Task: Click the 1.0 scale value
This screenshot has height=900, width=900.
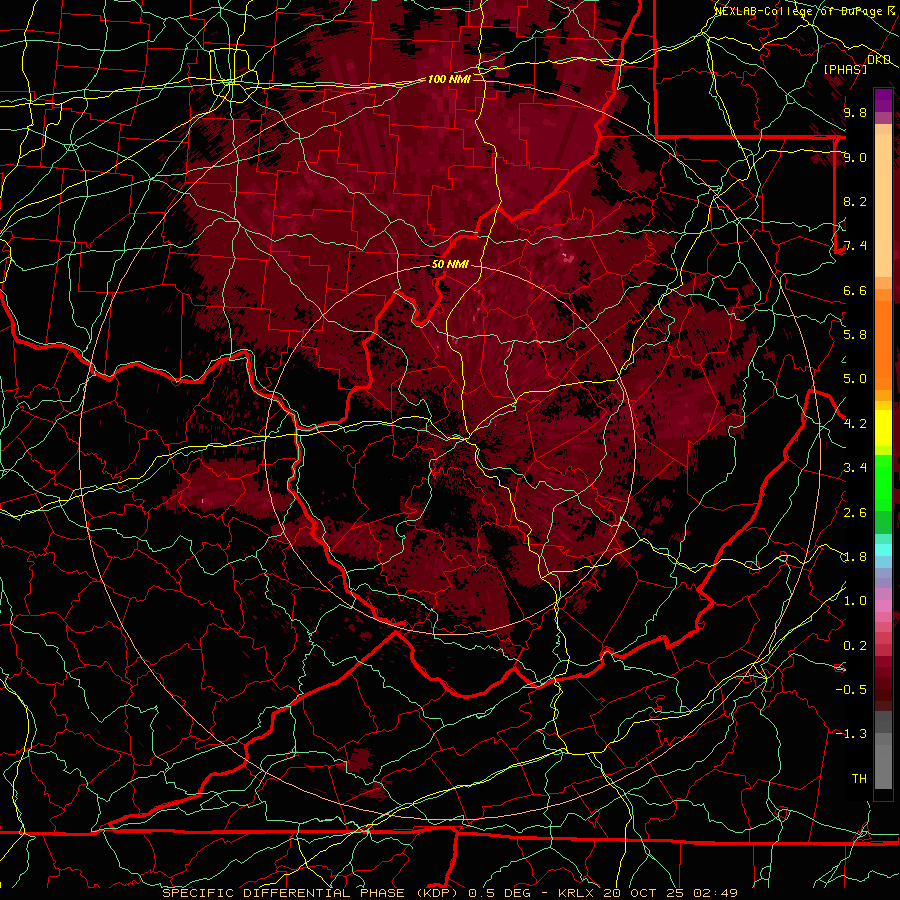Action: tap(855, 601)
